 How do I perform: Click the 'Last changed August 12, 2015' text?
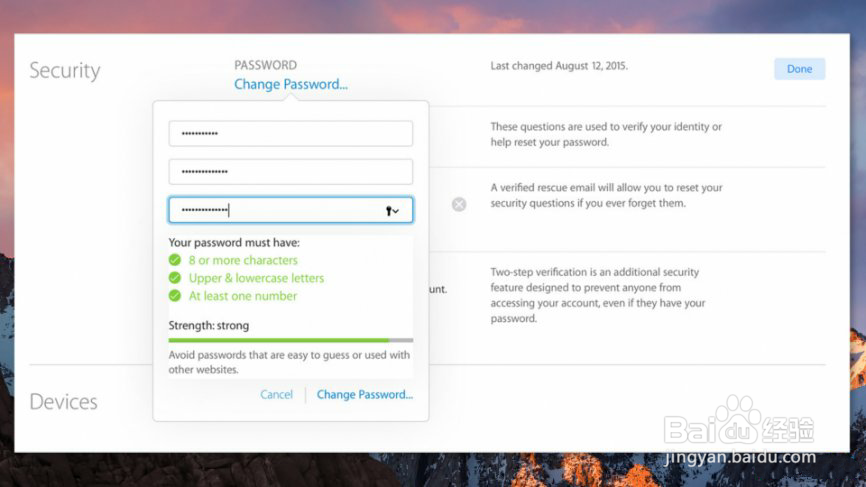pyautogui.click(x=559, y=67)
